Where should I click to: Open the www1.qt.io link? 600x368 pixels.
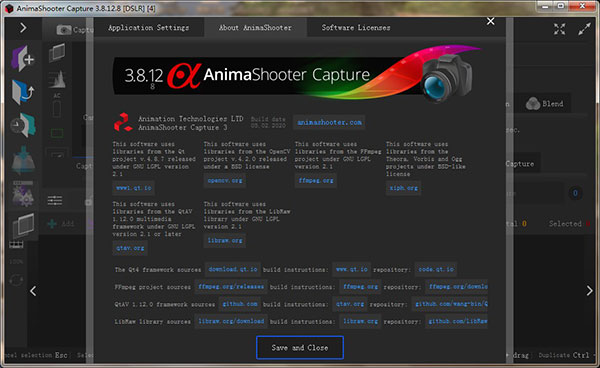[x=134, y=188]
